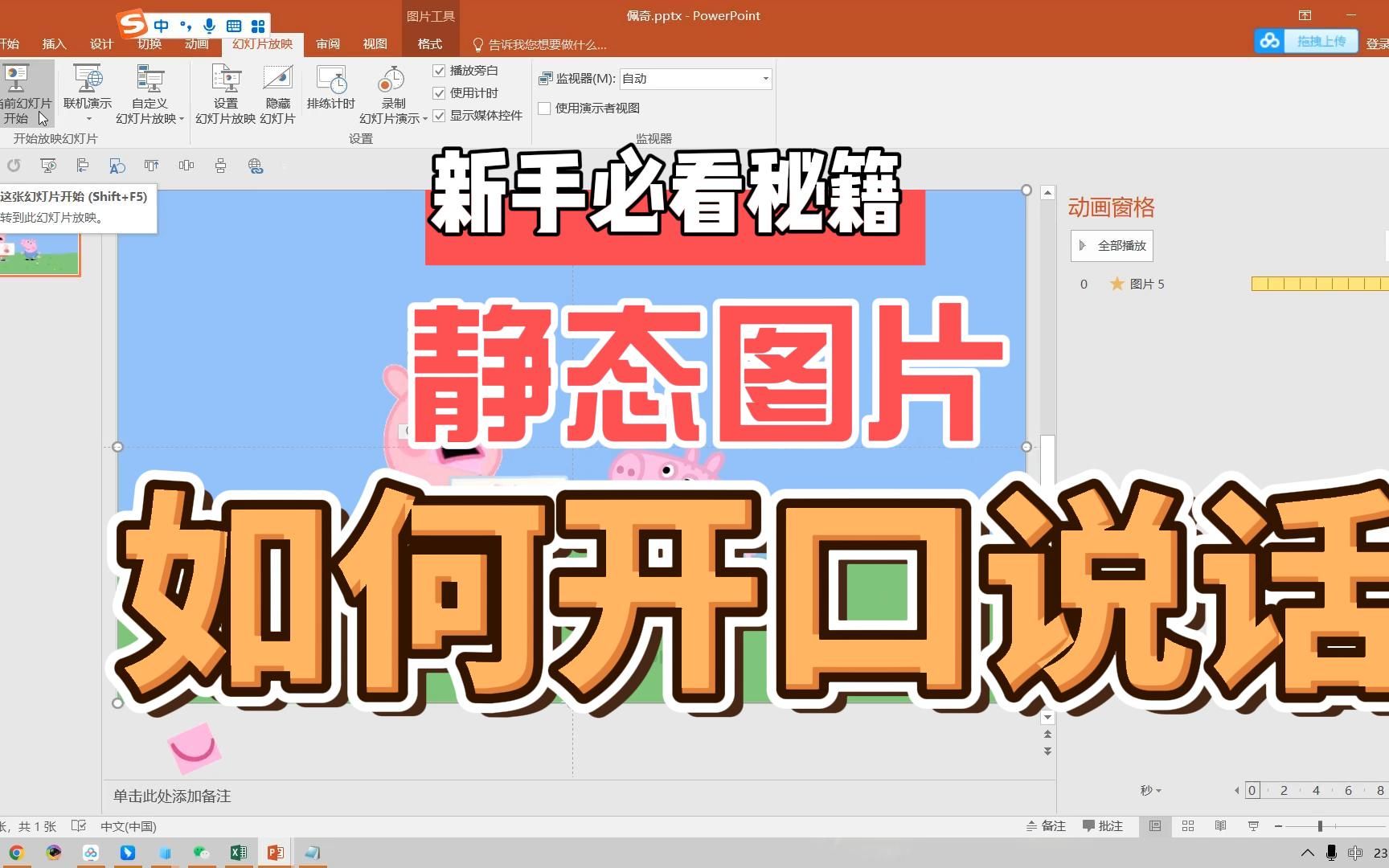Enable 使用演示者视图 checkbox
Image resolution: width=1389 pixels, height=868 pixels.
(x=544, y=108)
